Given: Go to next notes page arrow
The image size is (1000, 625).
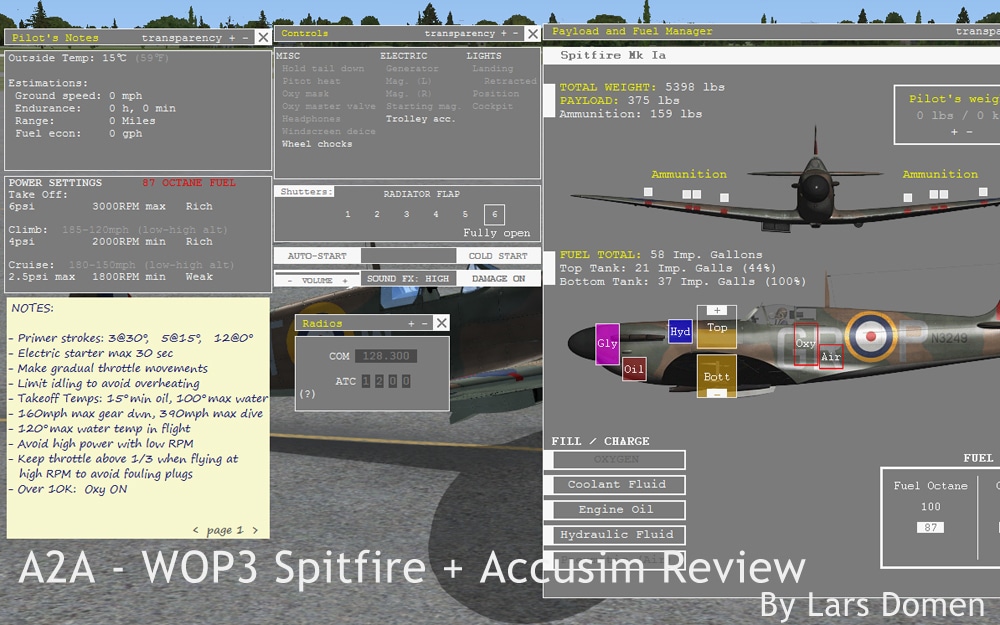Looking at the screenshot, I should pyautogui.click(x=255, y=530).
